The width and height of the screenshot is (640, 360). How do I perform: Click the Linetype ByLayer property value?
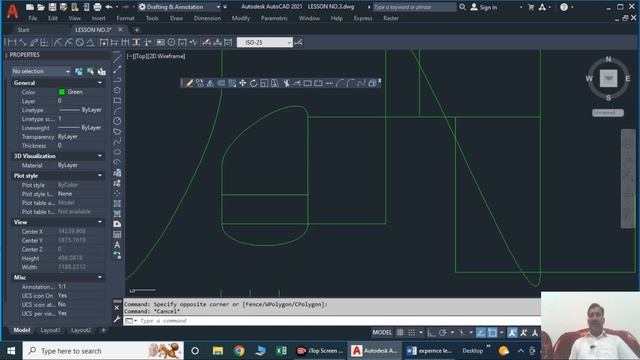pos(80,110)
